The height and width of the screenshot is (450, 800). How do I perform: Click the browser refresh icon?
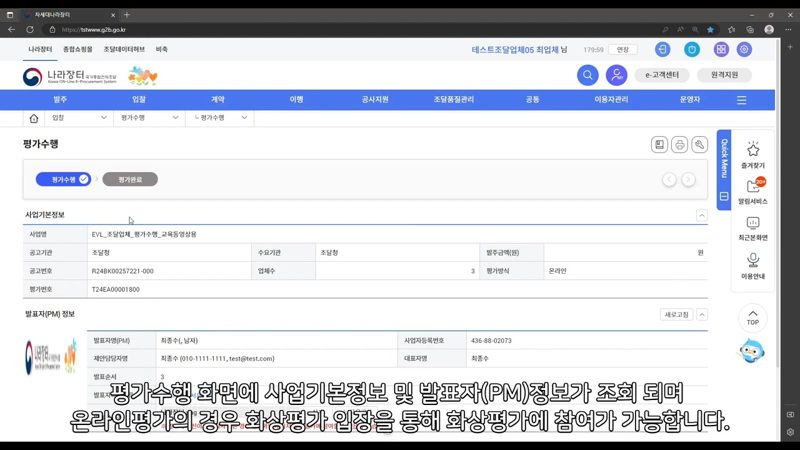pos(30,30)
